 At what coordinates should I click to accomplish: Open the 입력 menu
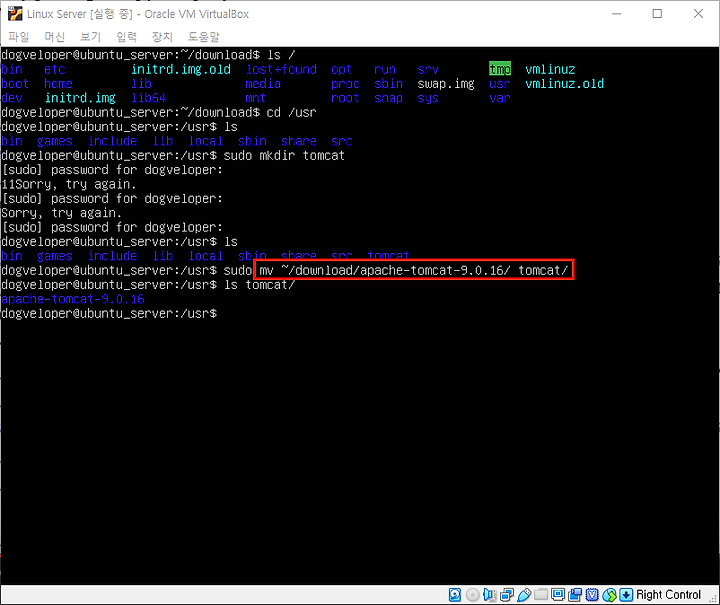pyautogui.click(x=126, y=36)
